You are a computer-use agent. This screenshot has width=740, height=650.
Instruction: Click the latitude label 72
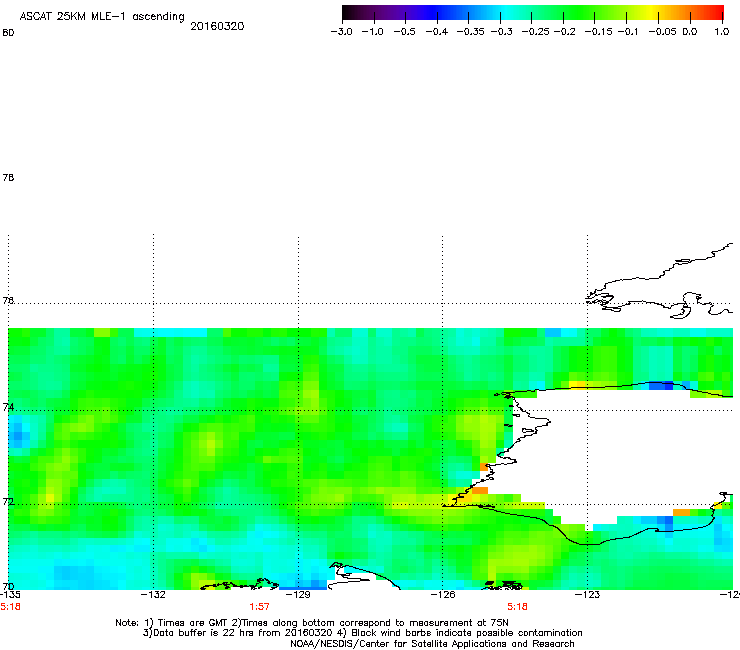pyautogui.click(x=8, y=502)
